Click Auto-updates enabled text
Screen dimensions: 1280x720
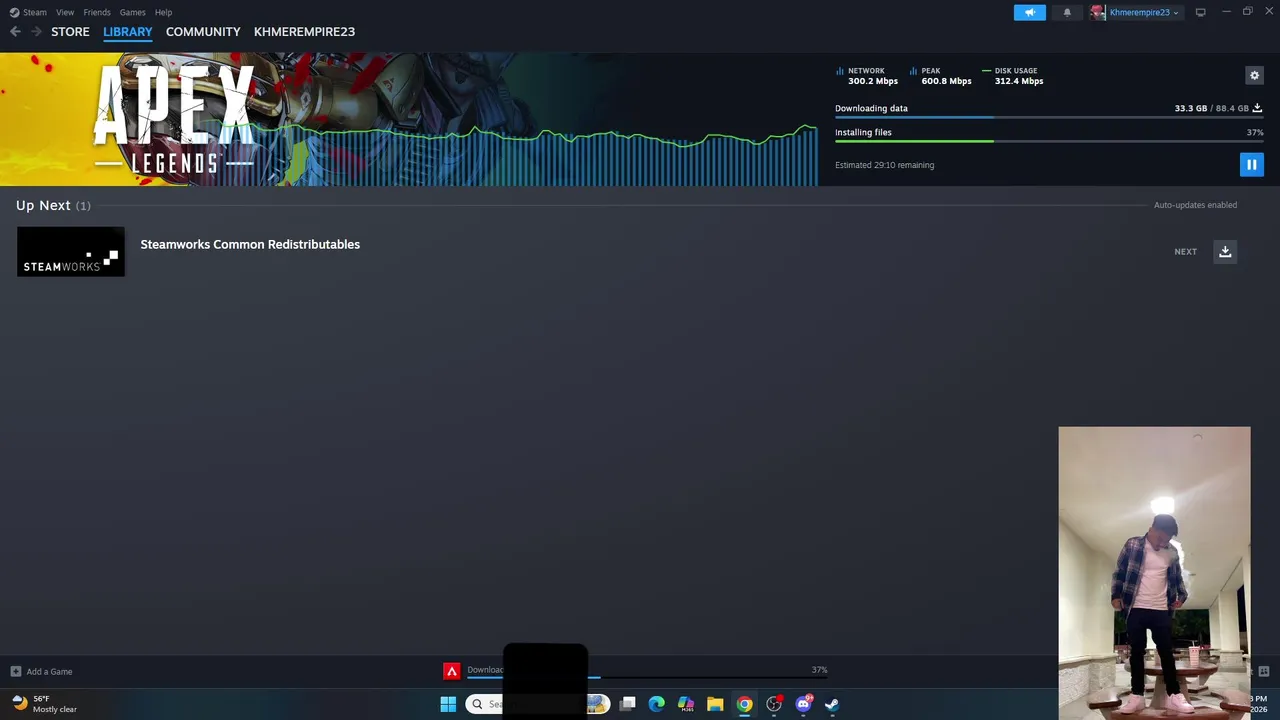[1195, 205]
